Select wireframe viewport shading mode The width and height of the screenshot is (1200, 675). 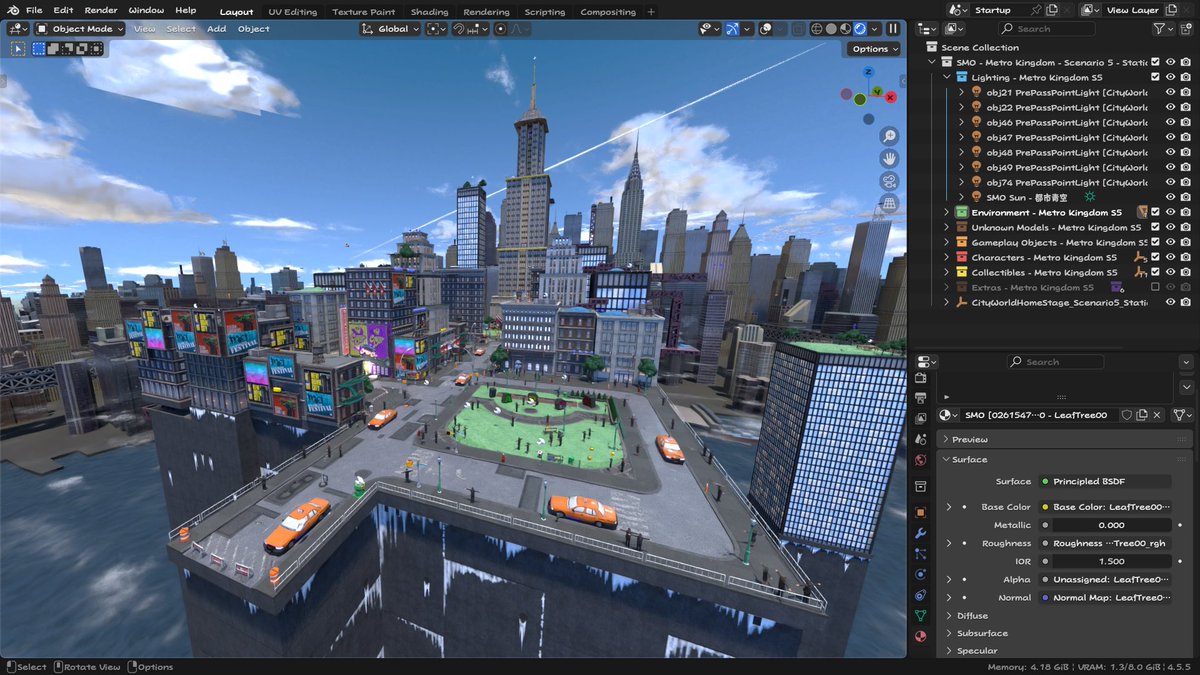point(817,29)
